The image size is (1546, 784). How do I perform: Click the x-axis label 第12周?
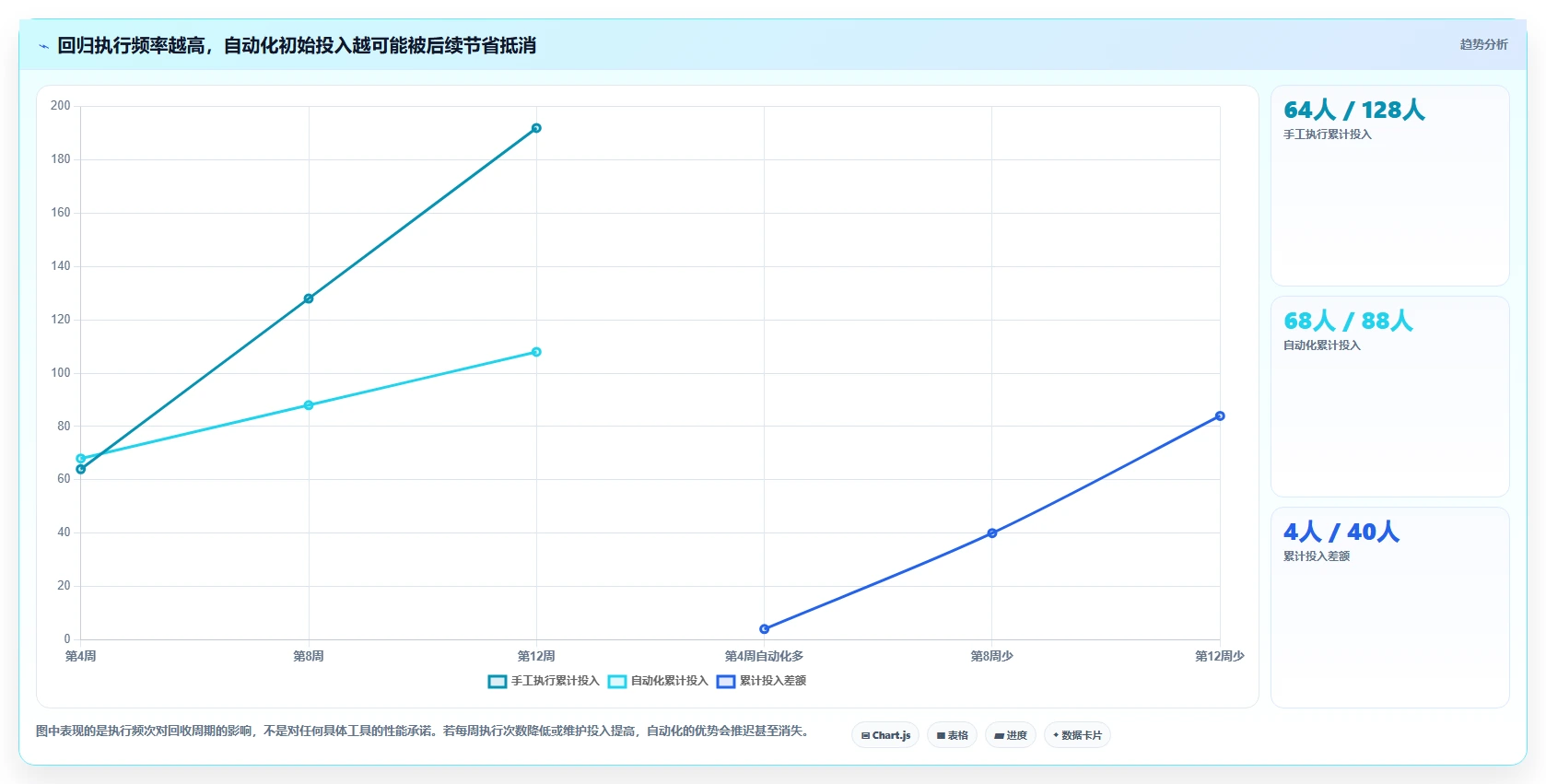pos(536,656)
